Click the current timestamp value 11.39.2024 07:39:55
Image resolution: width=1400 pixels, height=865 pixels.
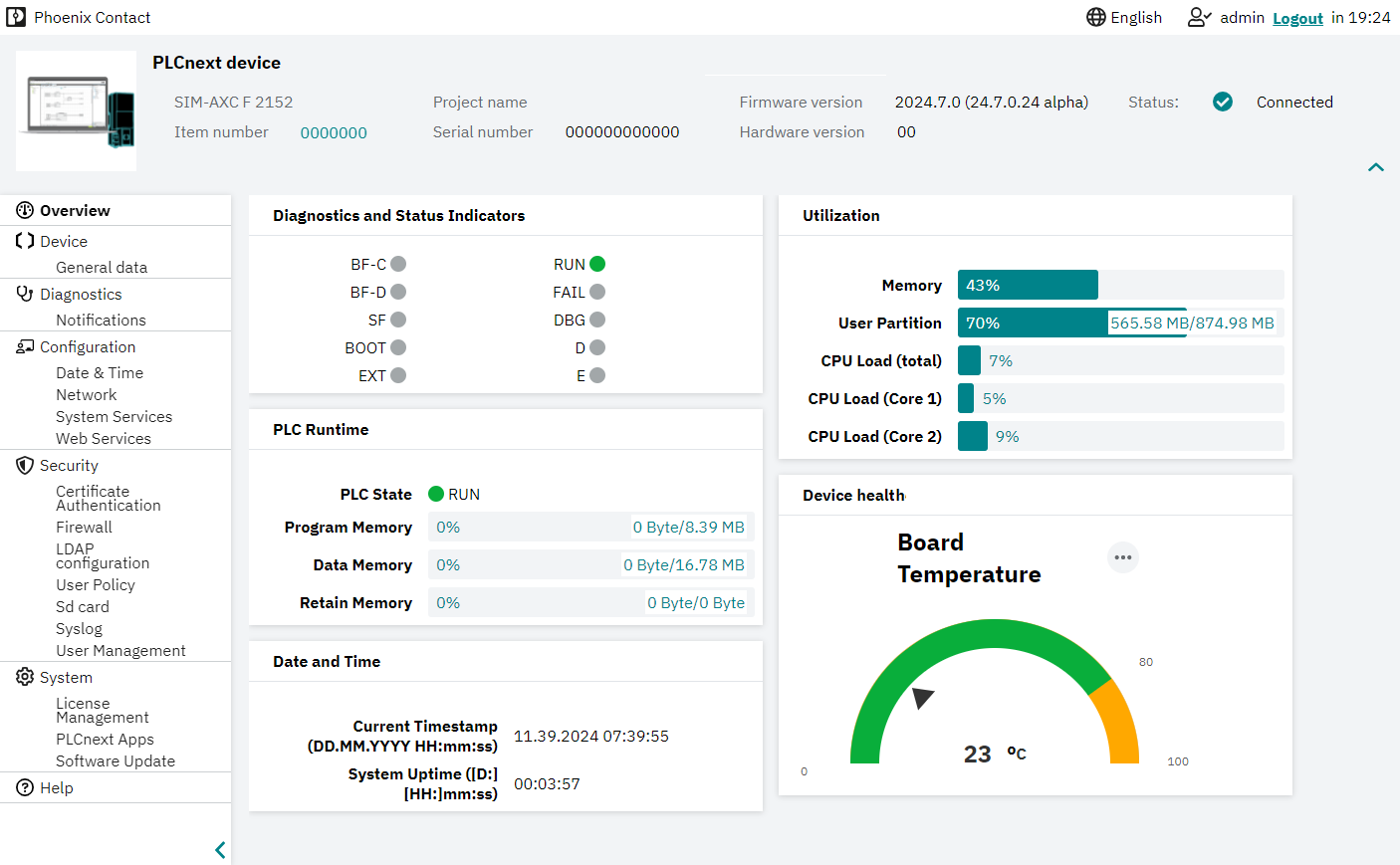coord(591,736)
